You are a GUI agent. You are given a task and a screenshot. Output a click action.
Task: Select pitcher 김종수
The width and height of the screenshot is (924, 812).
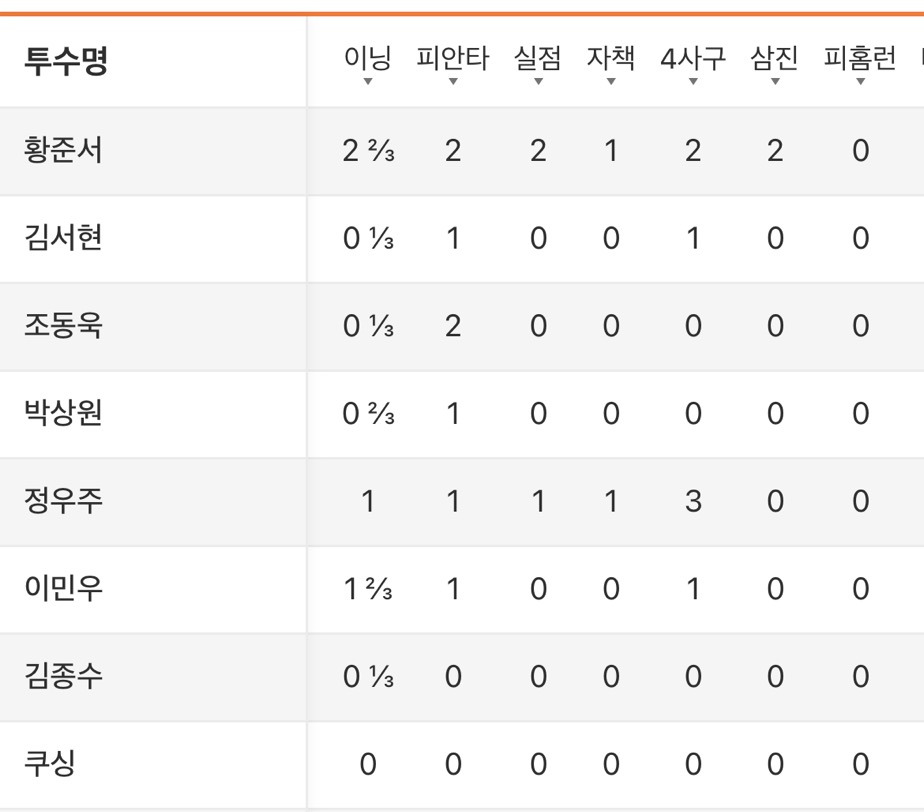pyautogui.click(x=63, y=675)
